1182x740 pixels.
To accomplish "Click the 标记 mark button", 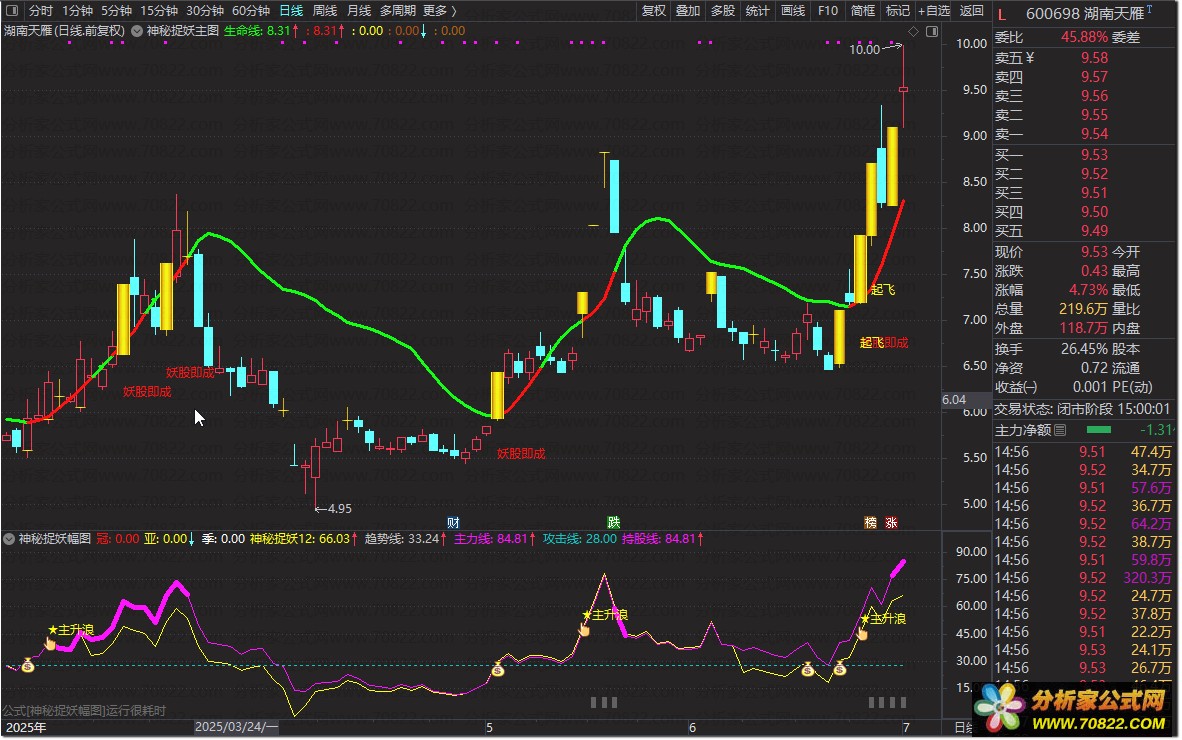I will (898, 11).
